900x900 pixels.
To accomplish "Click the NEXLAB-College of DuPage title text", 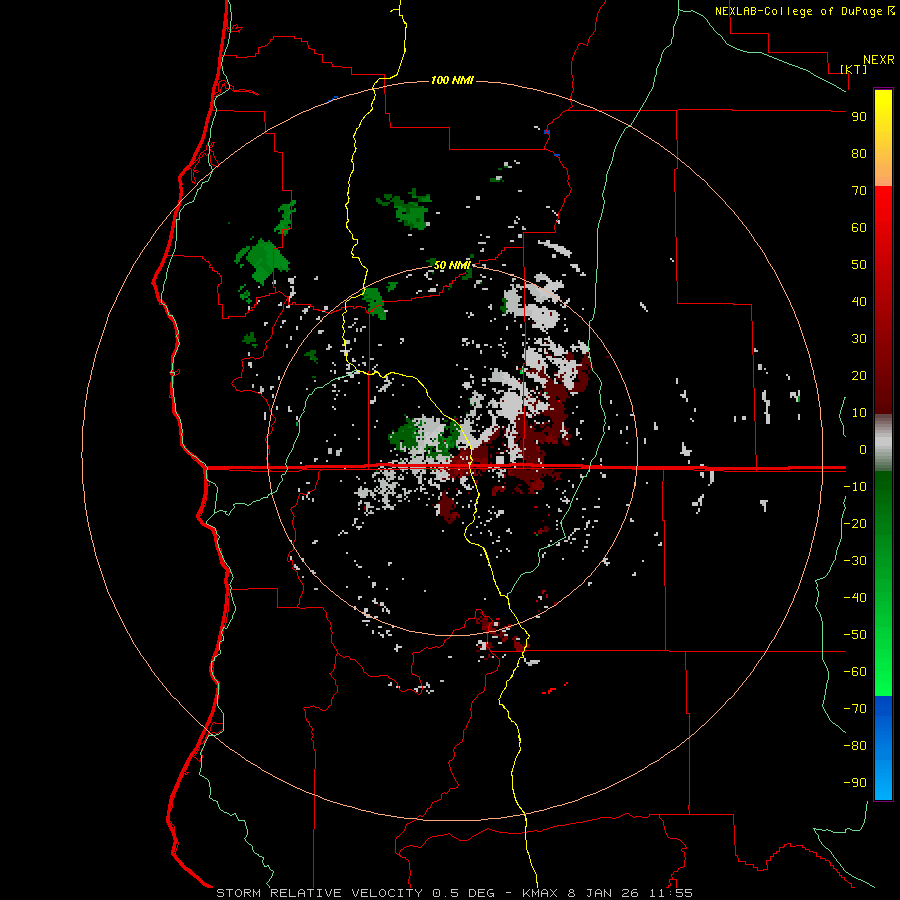I will coord(800,11).
